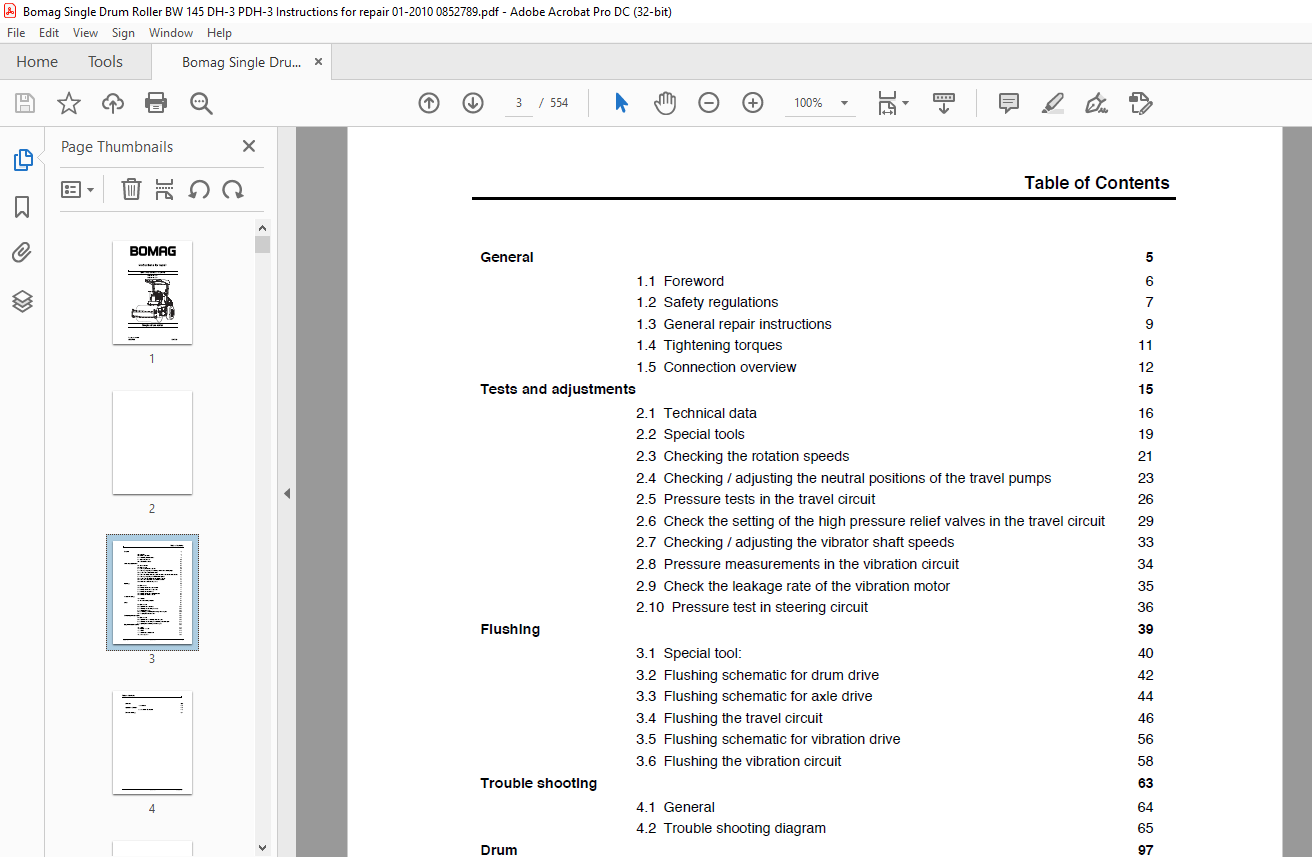Close the Page Thumbnails panel
Viewport: 1312px width, 857px height.
[249, 146]
